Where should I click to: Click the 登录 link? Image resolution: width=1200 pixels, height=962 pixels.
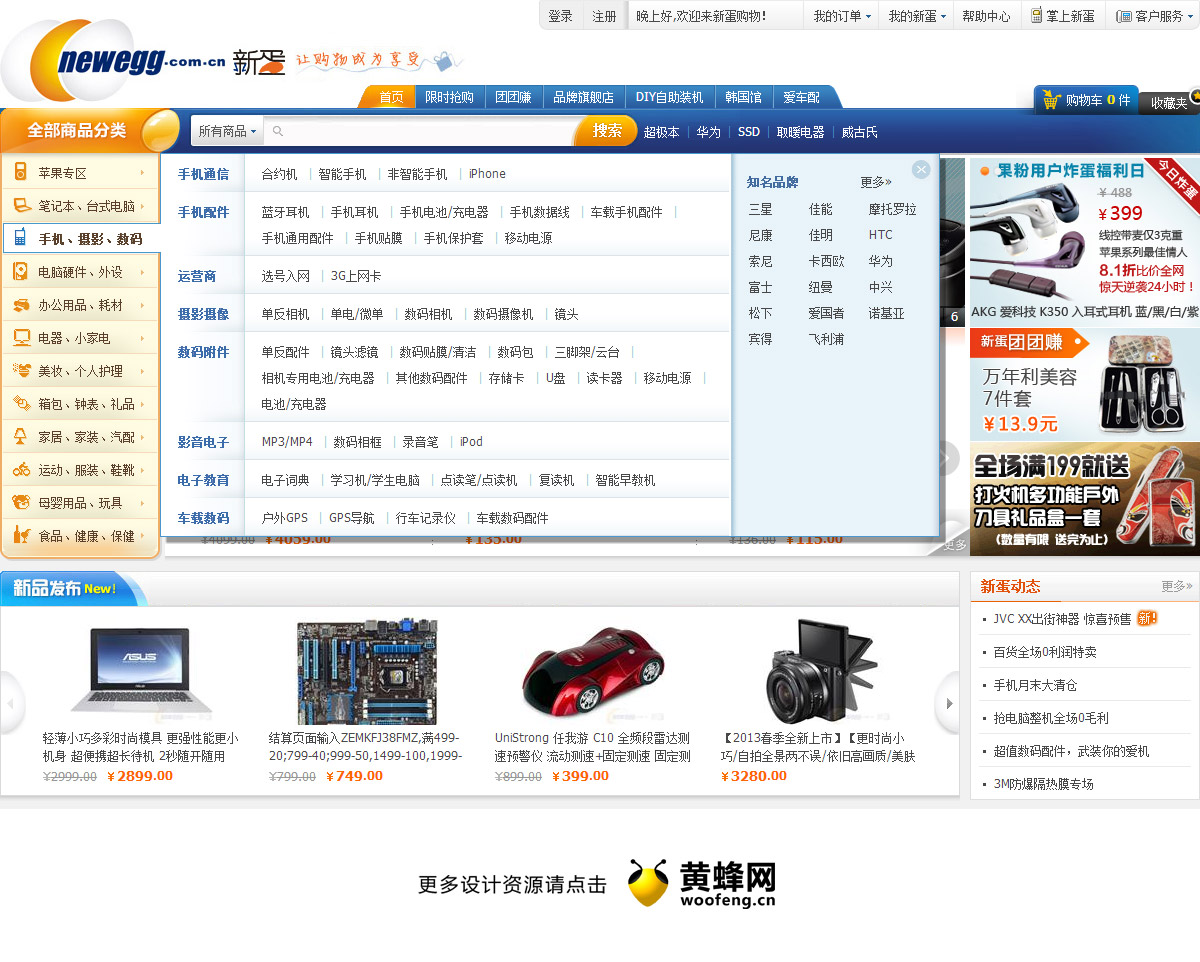pyautogui.click(x=561, y=16)
